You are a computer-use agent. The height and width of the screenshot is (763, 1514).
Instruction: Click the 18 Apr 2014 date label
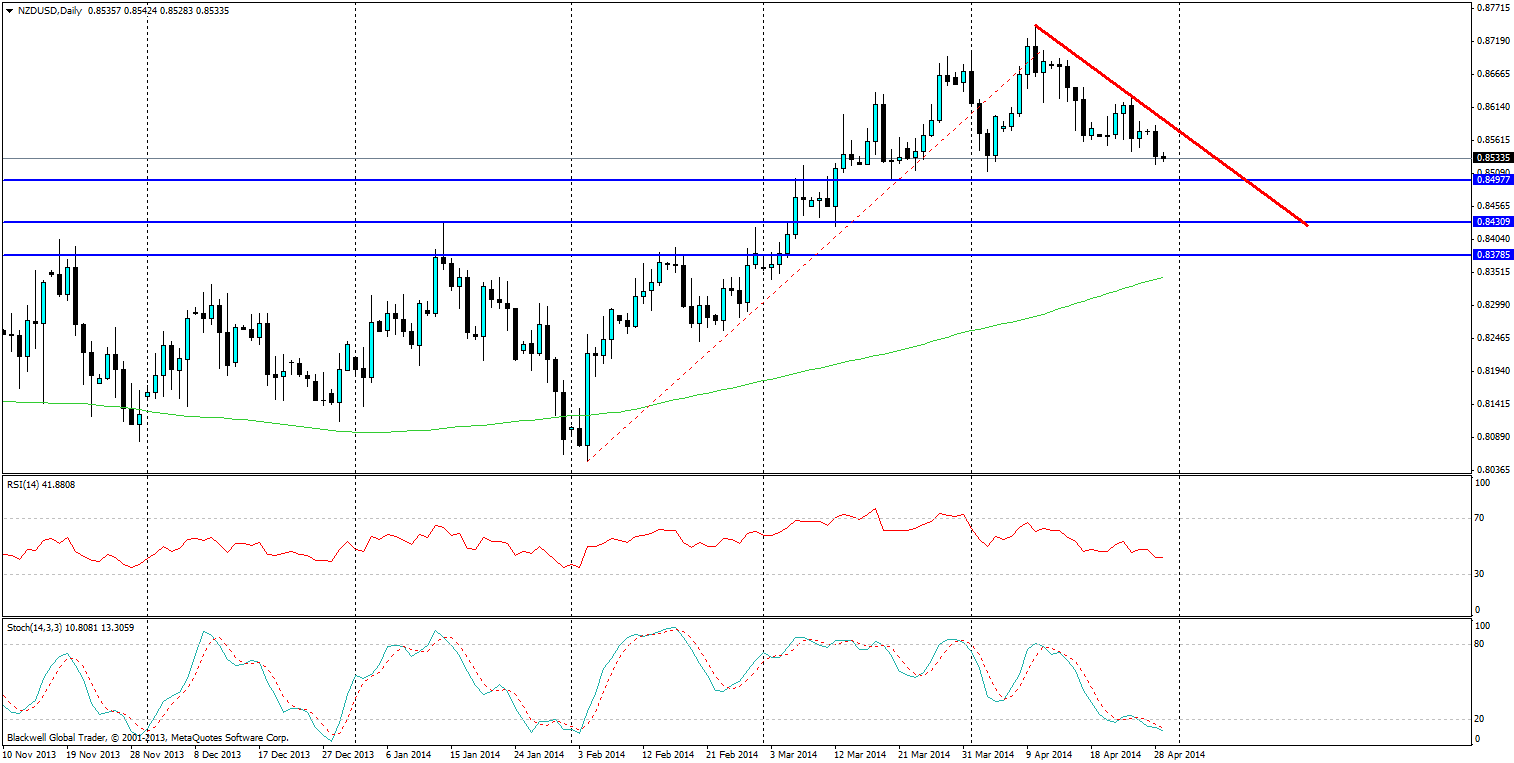[1115, 755]
